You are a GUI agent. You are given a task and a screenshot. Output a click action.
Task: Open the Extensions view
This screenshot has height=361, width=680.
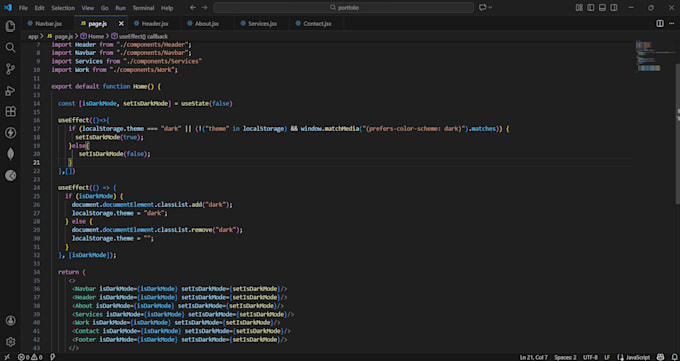pos(10,112)
